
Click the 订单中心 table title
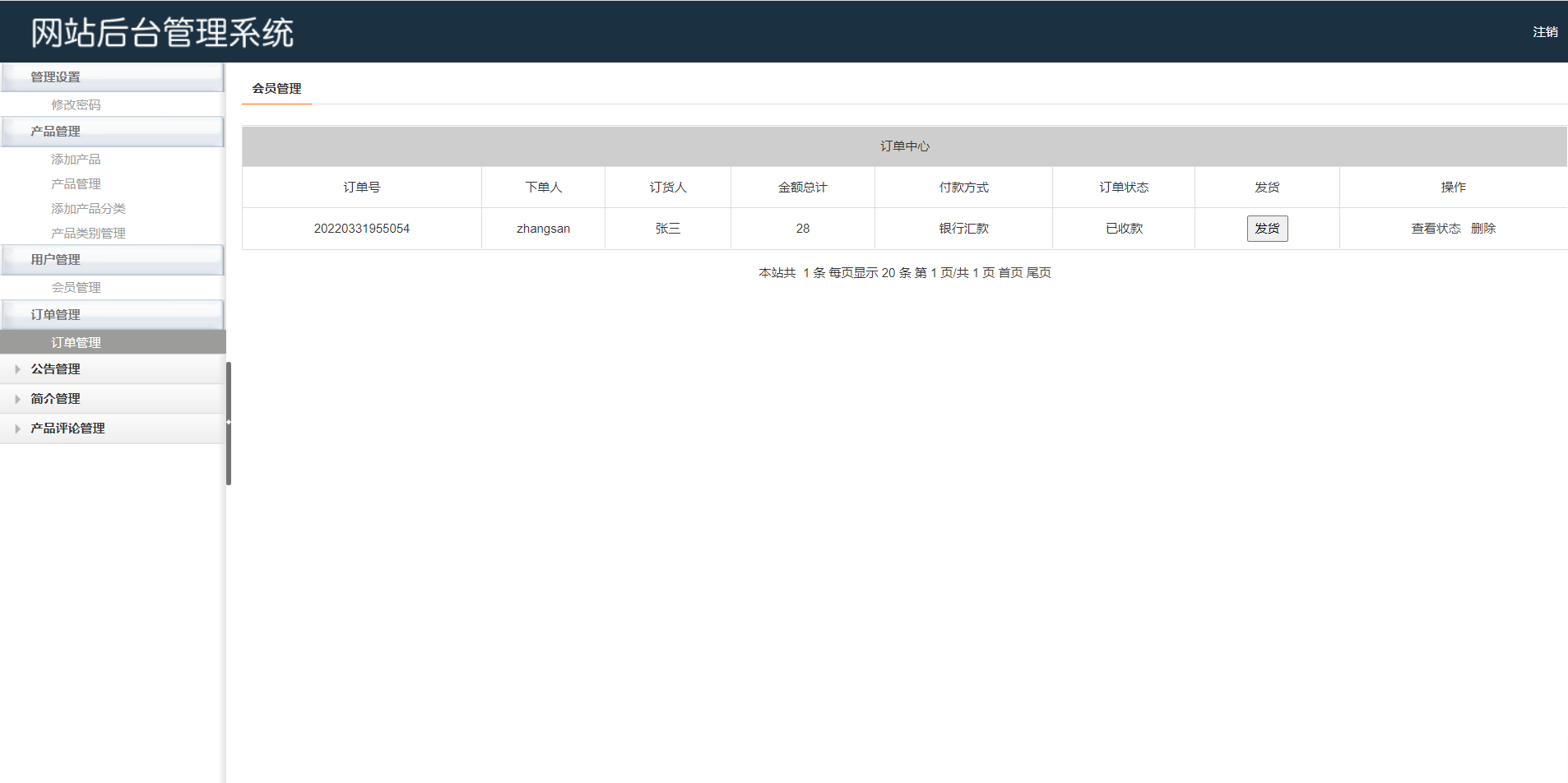point(905,146)
